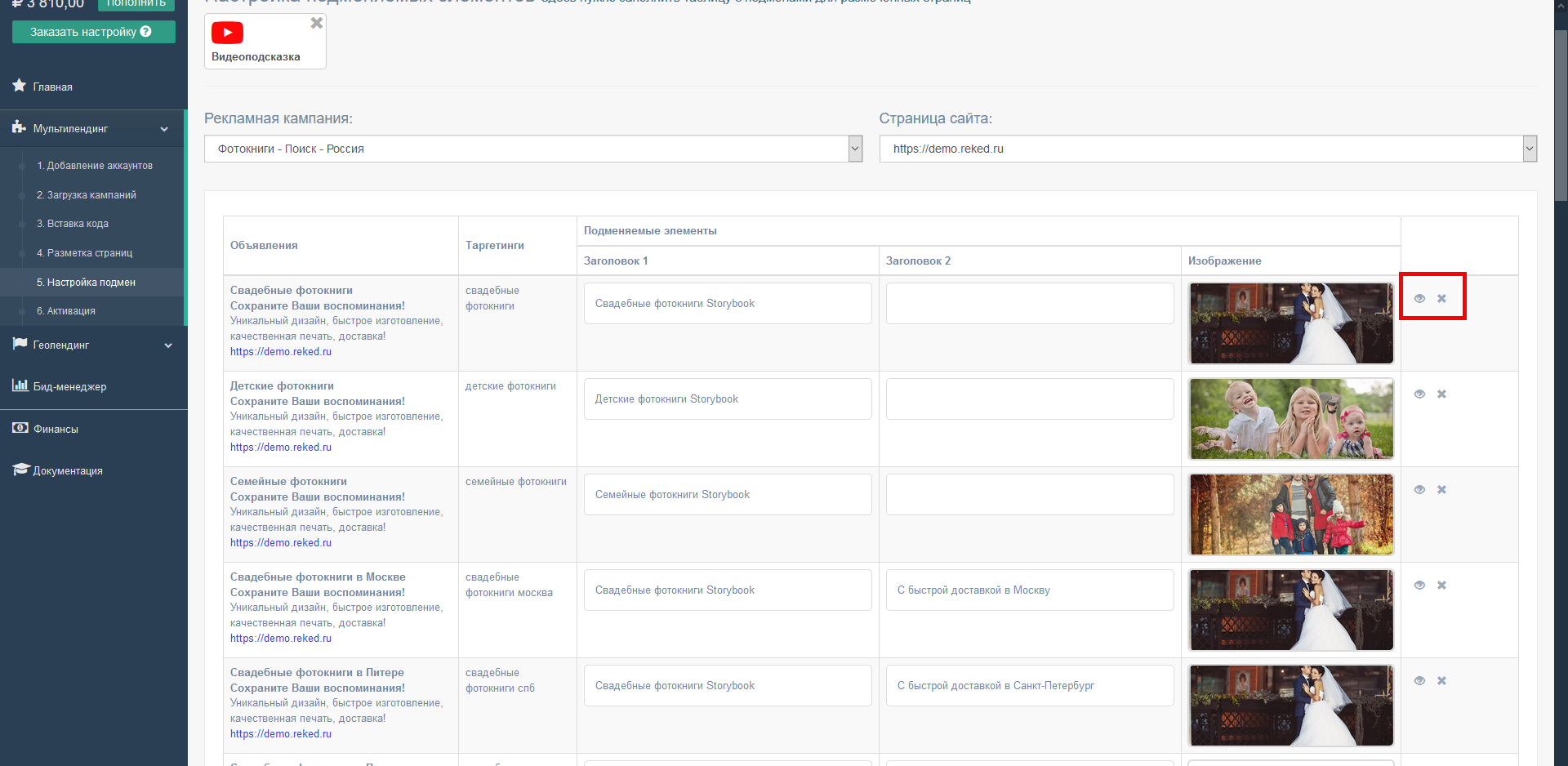Preview Свадебные фотокниги в Питере row
This screenshot has height=766, width=1568.
[x=1419, y=681]
